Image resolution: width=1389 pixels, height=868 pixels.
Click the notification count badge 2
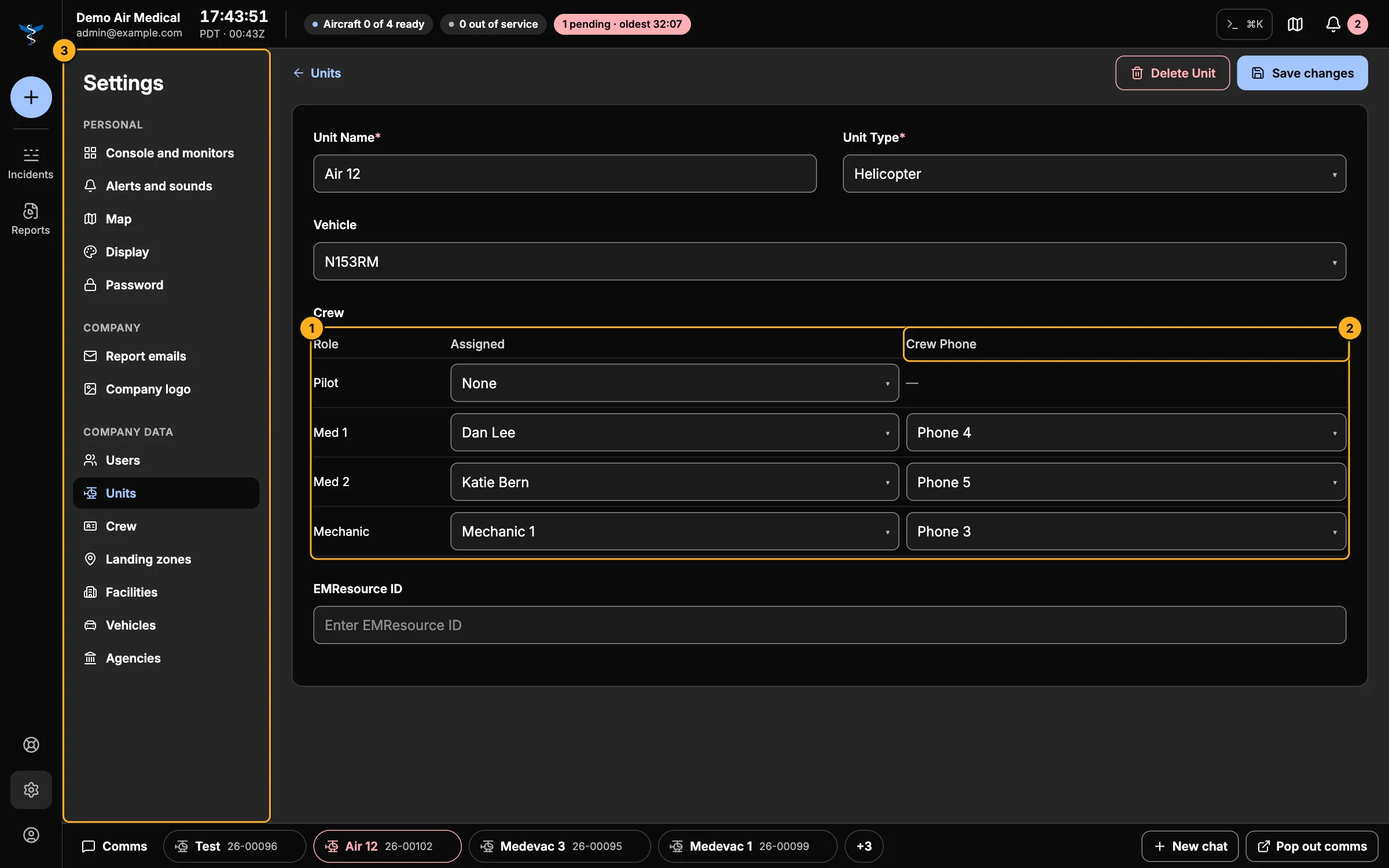point(1358,24)
